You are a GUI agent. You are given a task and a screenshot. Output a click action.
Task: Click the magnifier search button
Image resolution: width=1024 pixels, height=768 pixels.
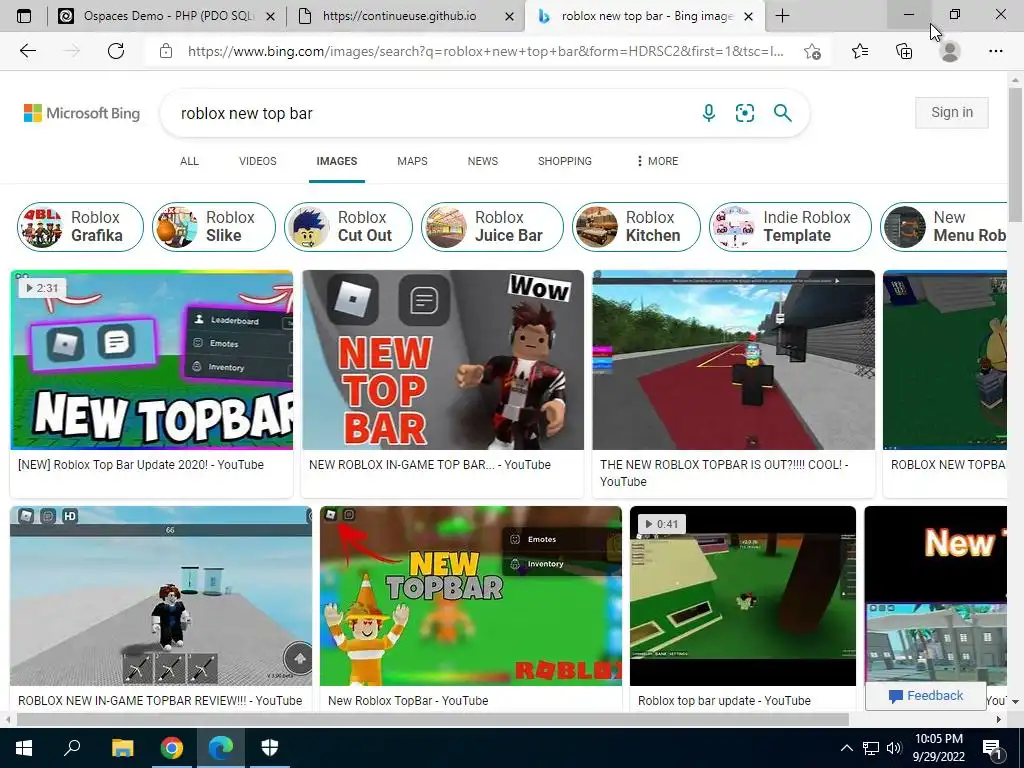pos(782,113)
